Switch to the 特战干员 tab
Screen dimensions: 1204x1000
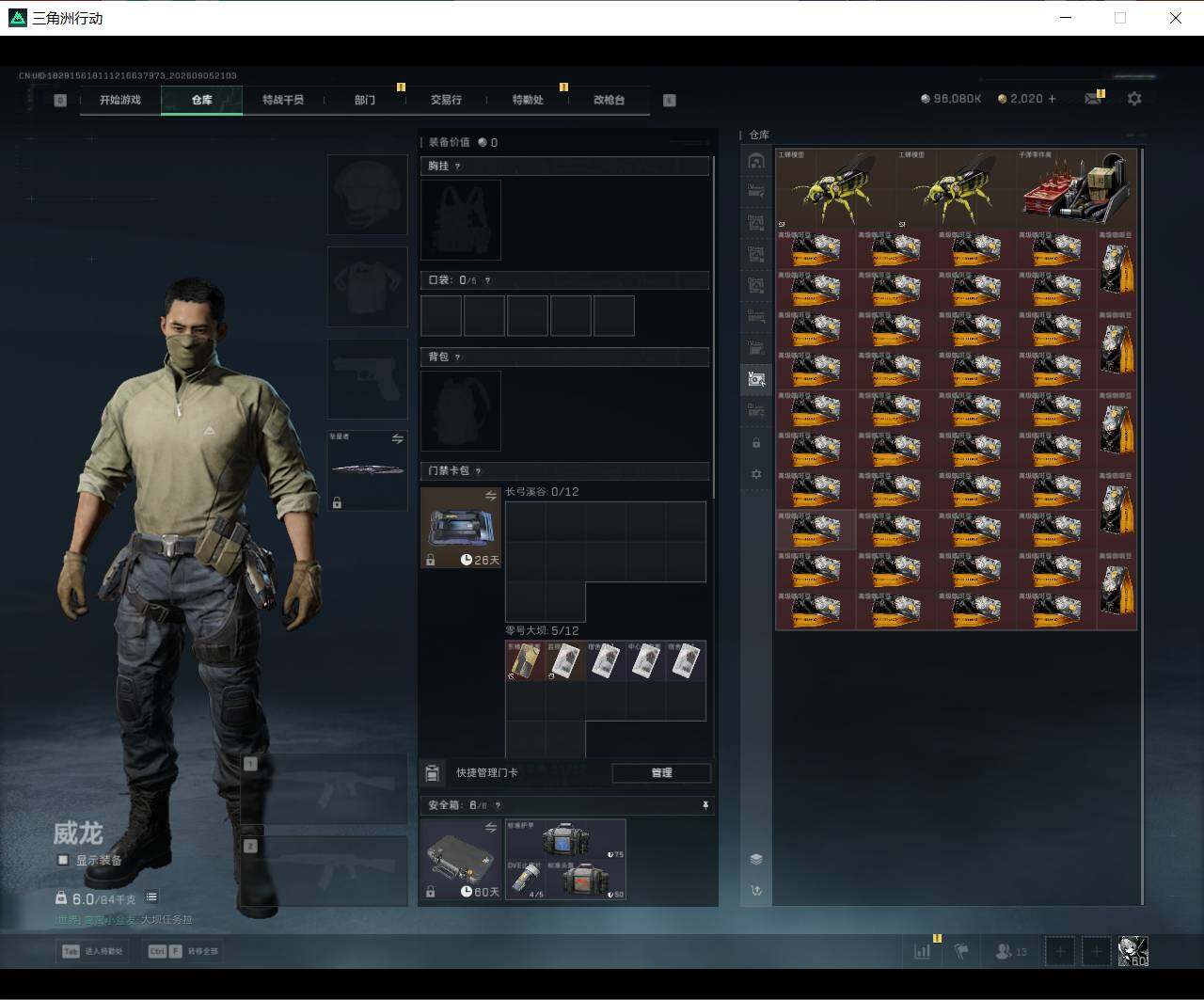click(283, 100)
